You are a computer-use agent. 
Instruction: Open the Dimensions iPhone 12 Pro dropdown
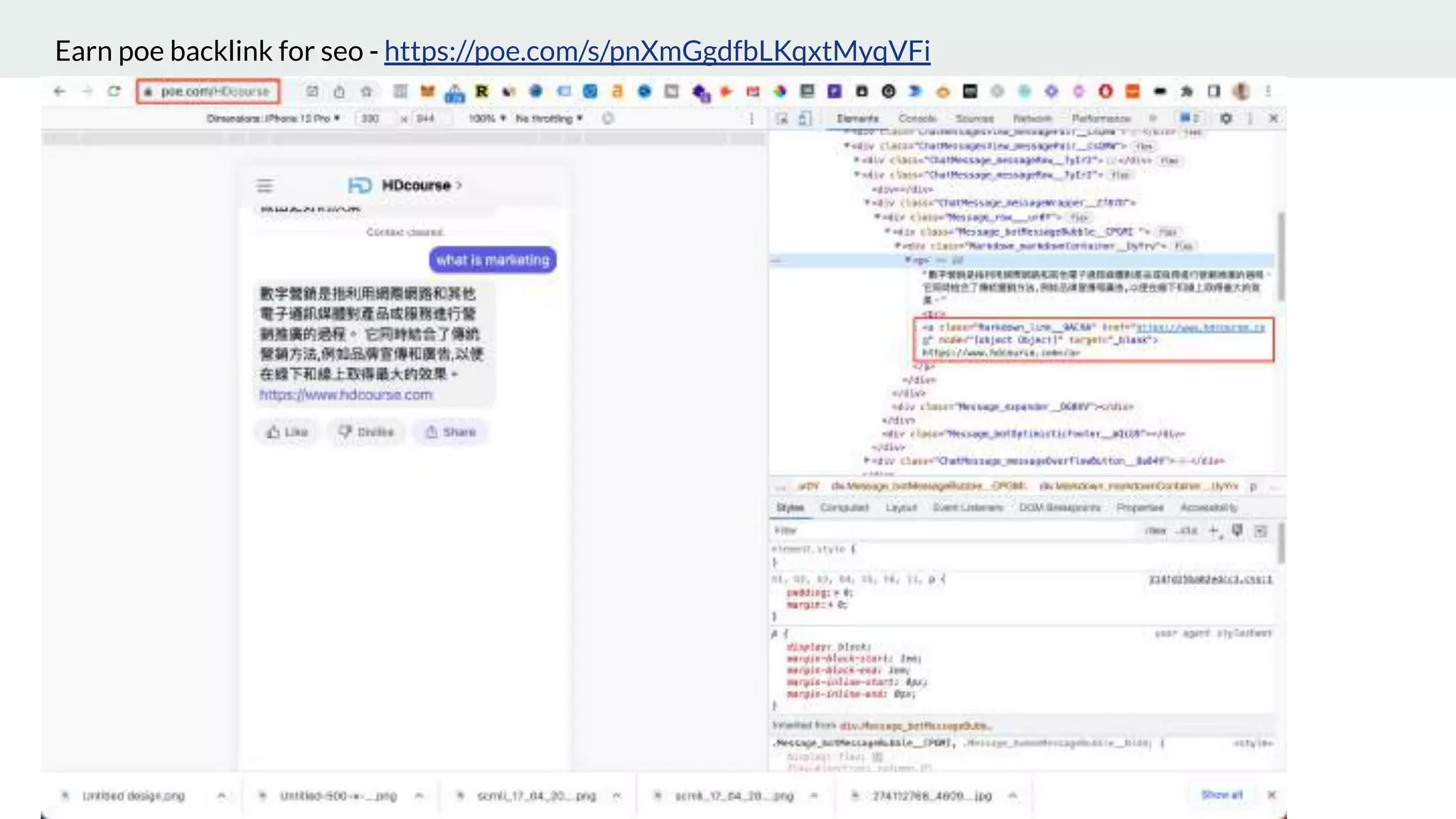tap(273, 119)
